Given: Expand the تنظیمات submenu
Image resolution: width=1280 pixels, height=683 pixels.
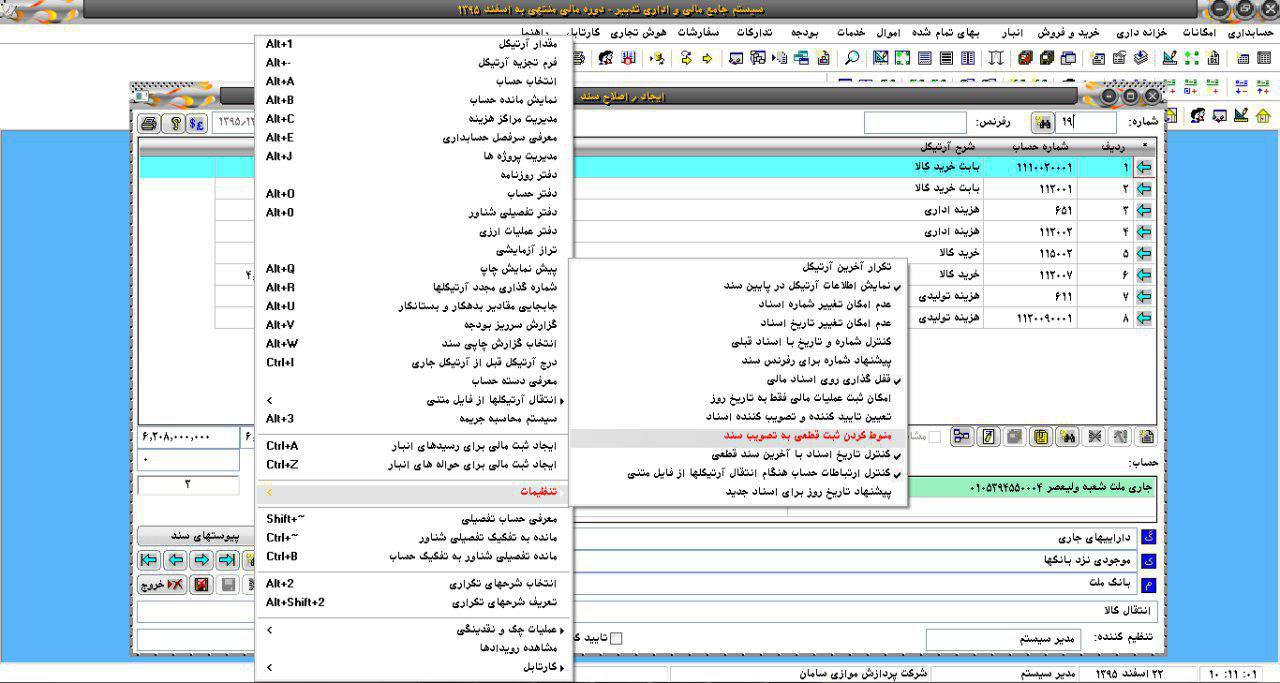Looking at the screenshot, I should click(413, 492).
